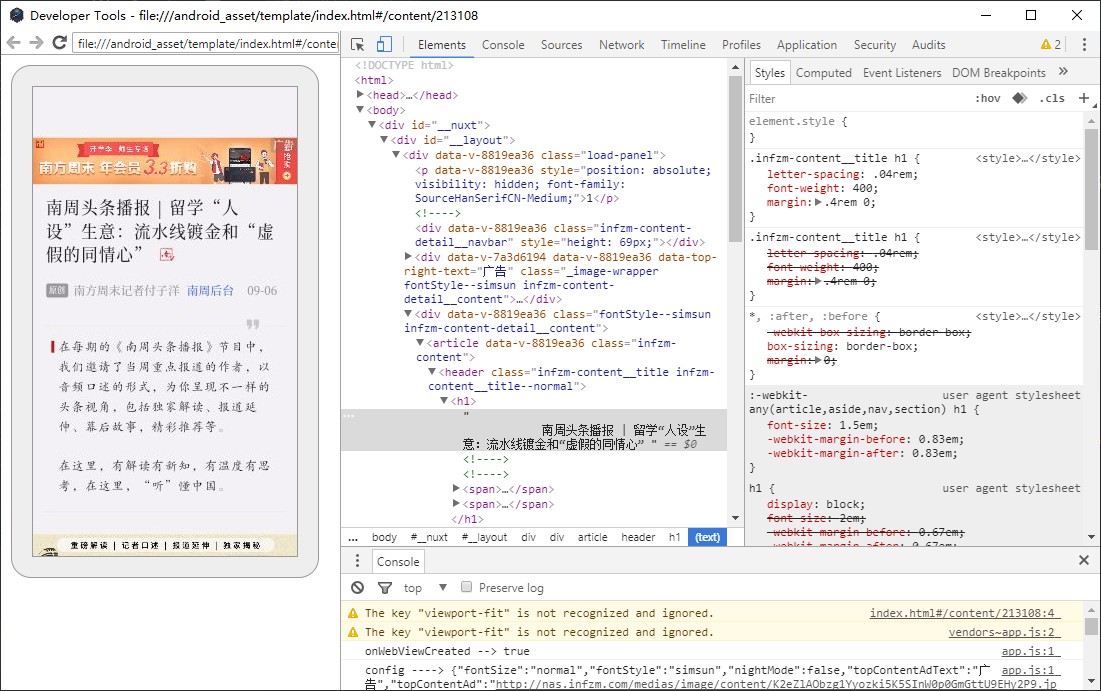Collapse the body node
Image resolution: width=1101 pixels, height=691 pixels.
point(360,110)
